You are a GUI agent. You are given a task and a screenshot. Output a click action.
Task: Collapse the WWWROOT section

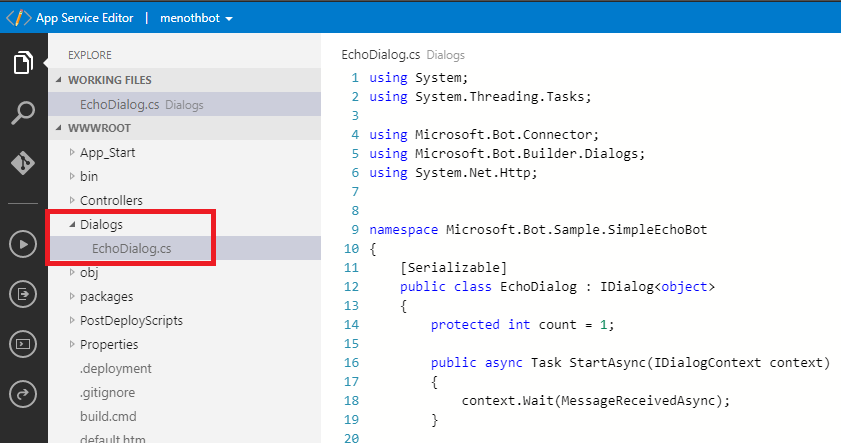(x=58, y=128)
